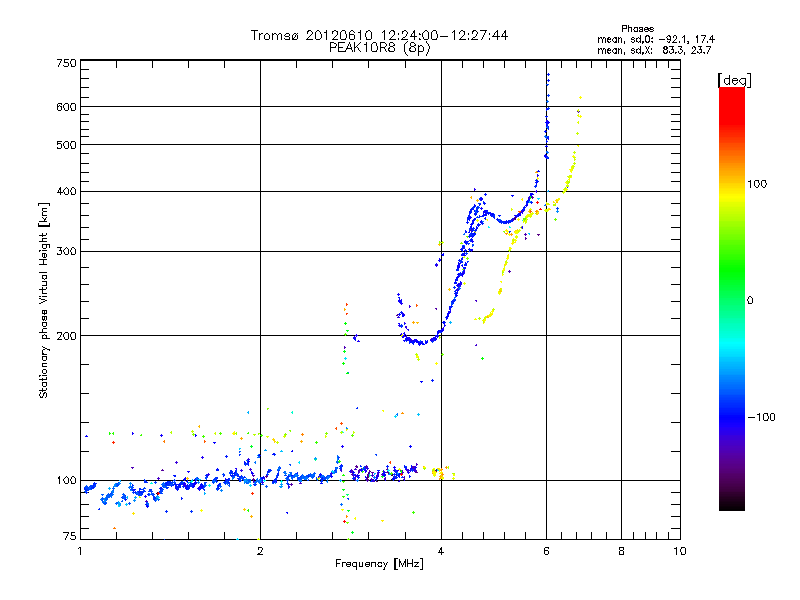The height and width of the screenshot is (600, 800).
Task: Click the x-axis tick label '10'
Action: [x=680, y=551]
